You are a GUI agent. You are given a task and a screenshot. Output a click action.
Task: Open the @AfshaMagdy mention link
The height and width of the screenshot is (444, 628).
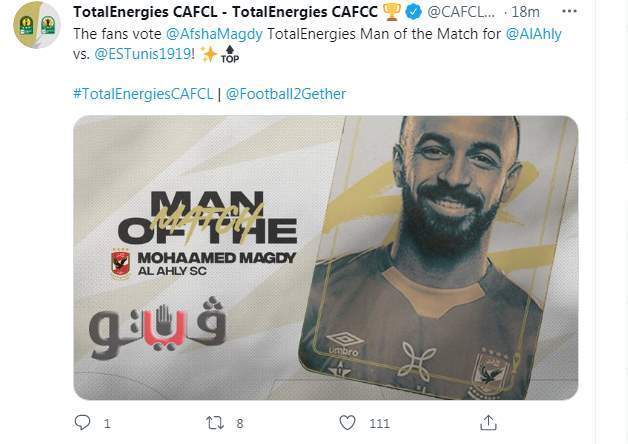(214, 34)
